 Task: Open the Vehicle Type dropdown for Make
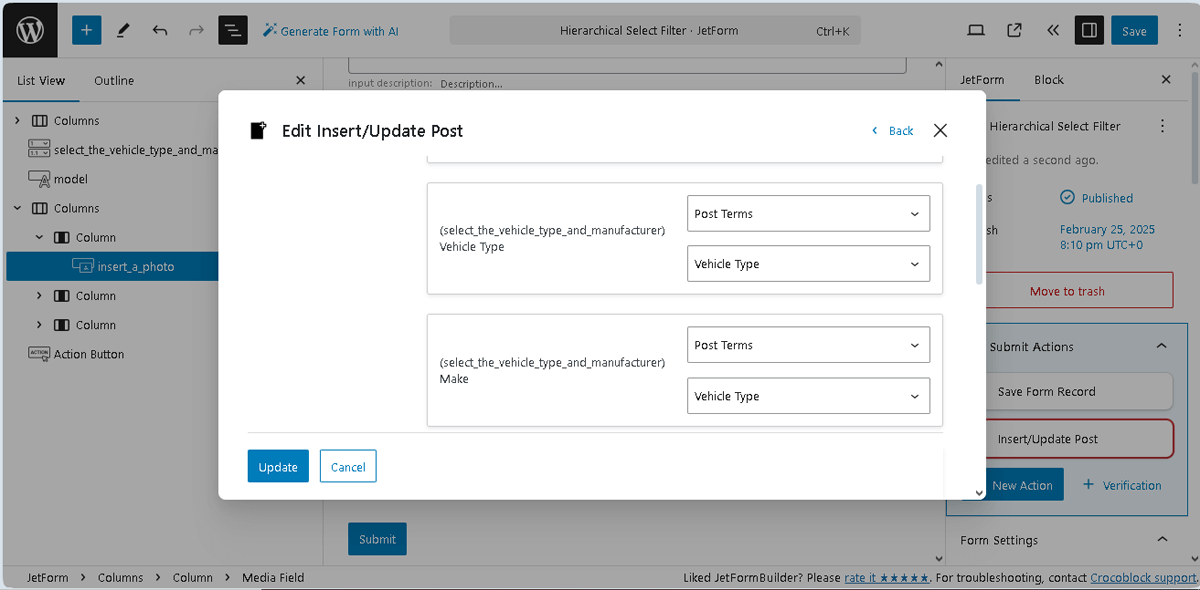pos(807,395)
